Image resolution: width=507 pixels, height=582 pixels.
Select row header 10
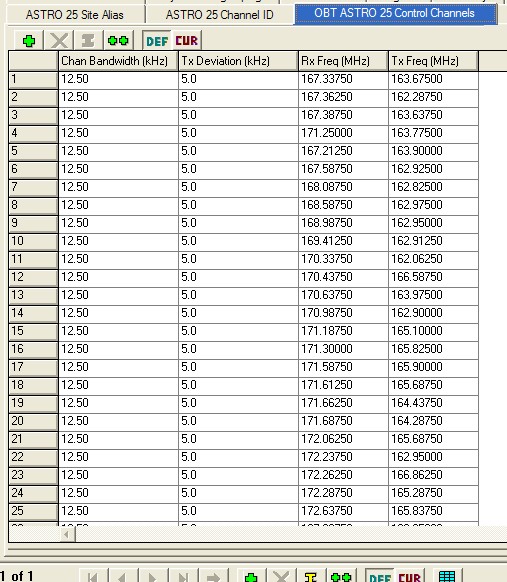click(33, 242)
